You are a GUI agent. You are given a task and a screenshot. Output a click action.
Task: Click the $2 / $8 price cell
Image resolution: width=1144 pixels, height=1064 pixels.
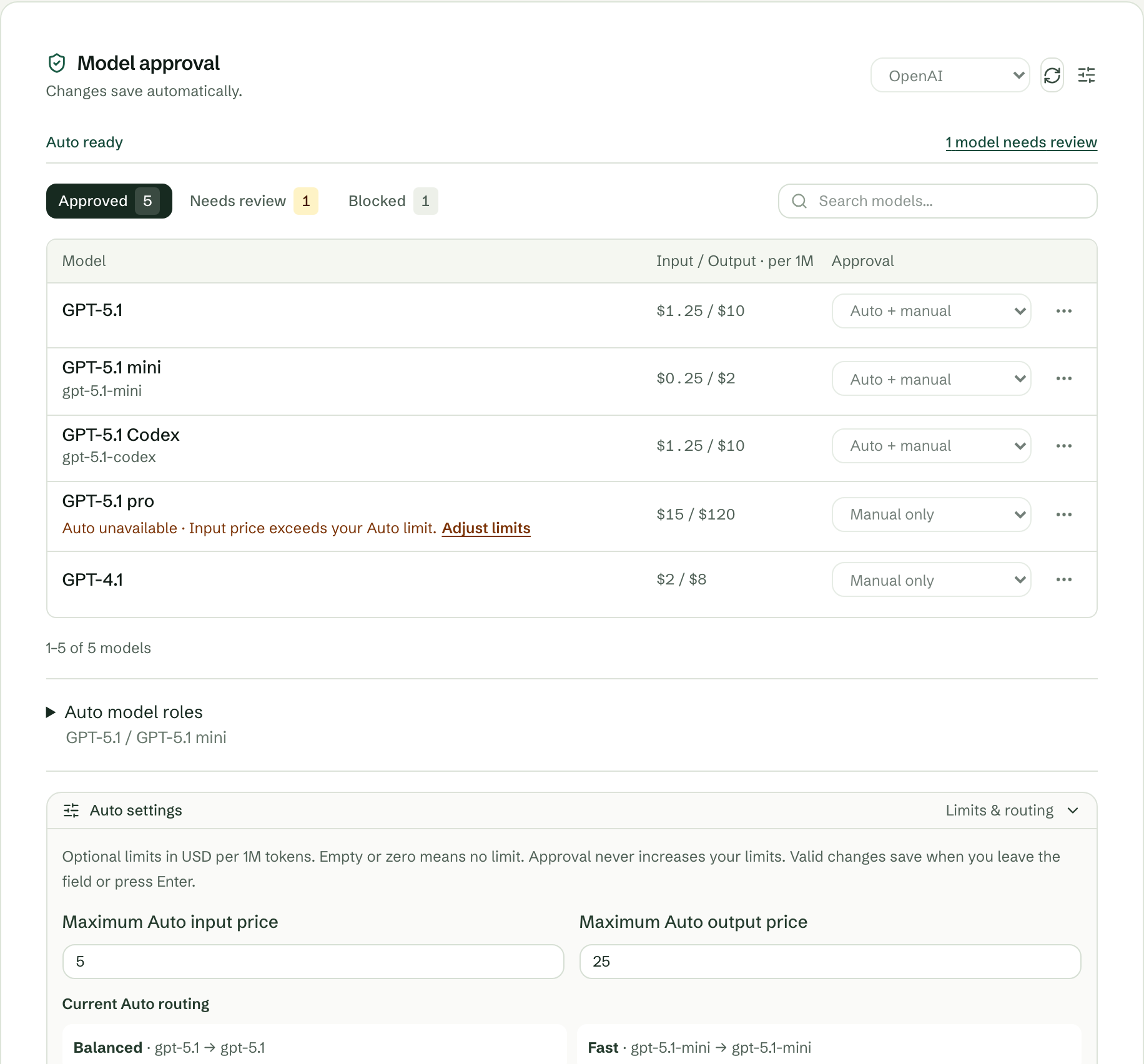pyautogui.click(x=681, y=579)
